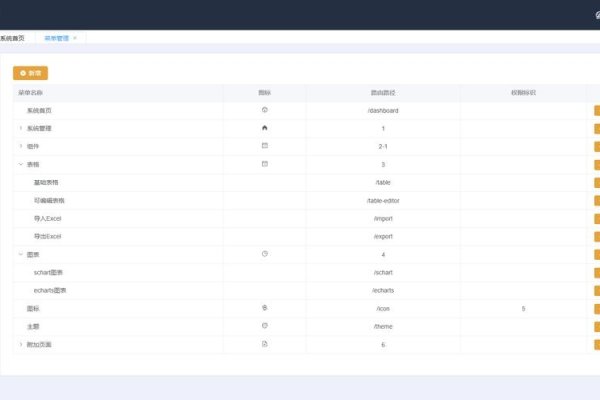This screenshot has height=400, width=600.
Task: Click the document icon in 附加页面 row
Action: tap(265, 344)
